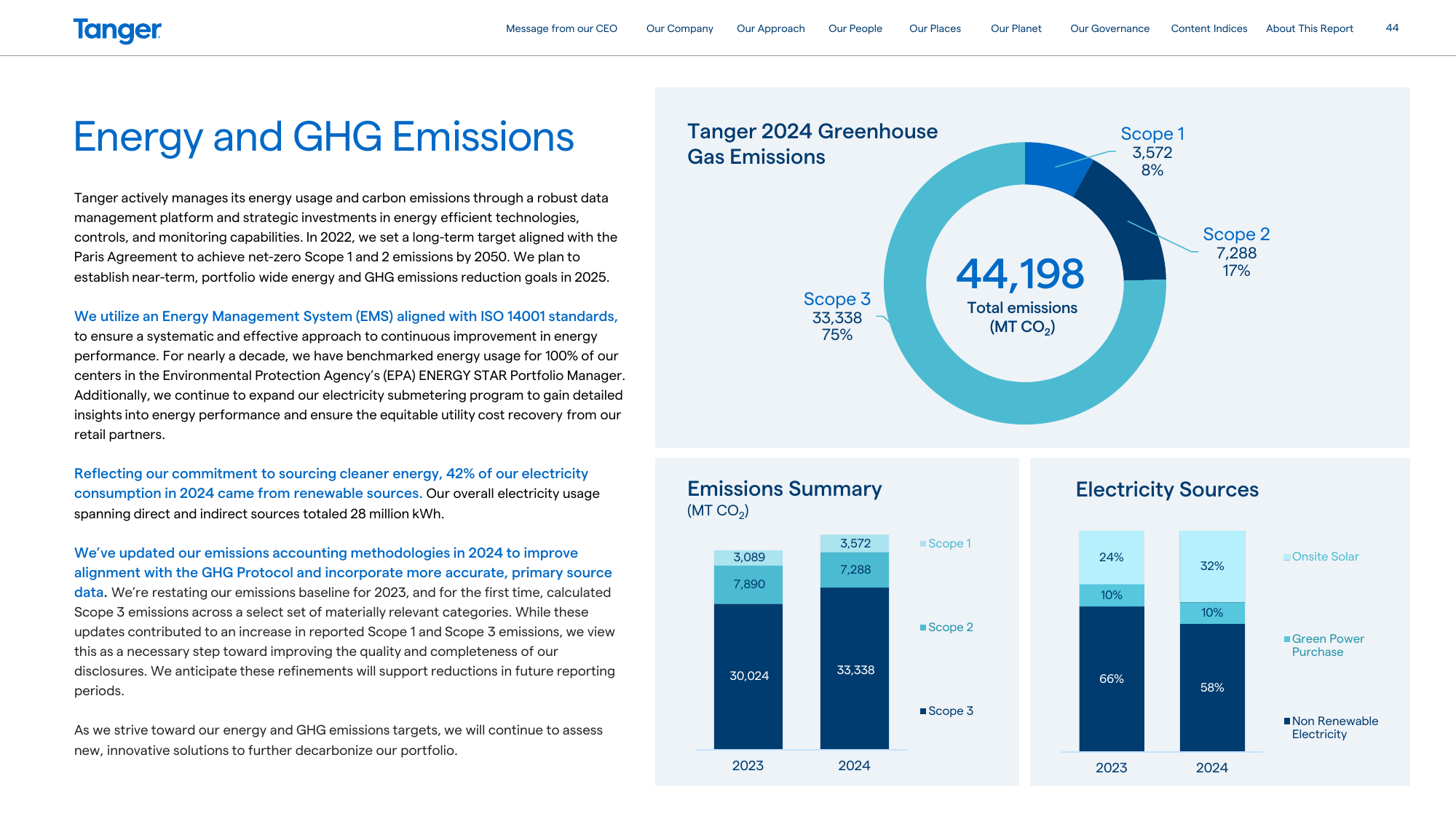Click the Emissions Summary chart title

click(784, 489)
